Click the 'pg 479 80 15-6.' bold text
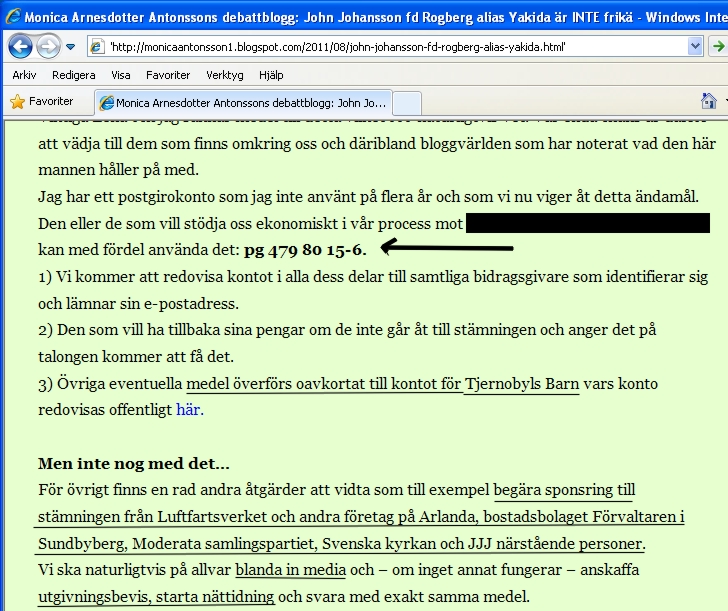The width and height of the screenshot is (728, 611). [x=305, y=250]
